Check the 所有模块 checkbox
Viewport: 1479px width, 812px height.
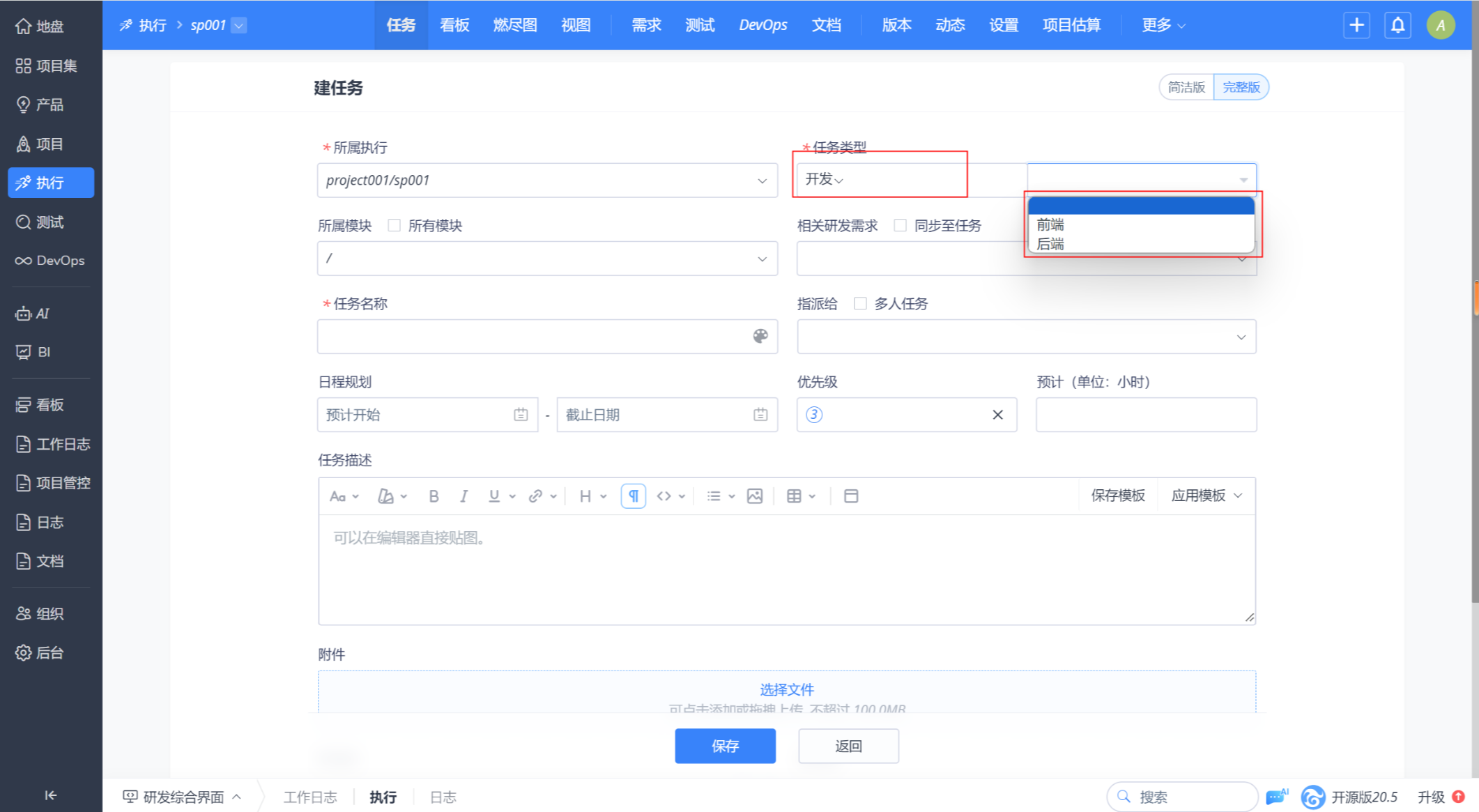tap(394, 225)
